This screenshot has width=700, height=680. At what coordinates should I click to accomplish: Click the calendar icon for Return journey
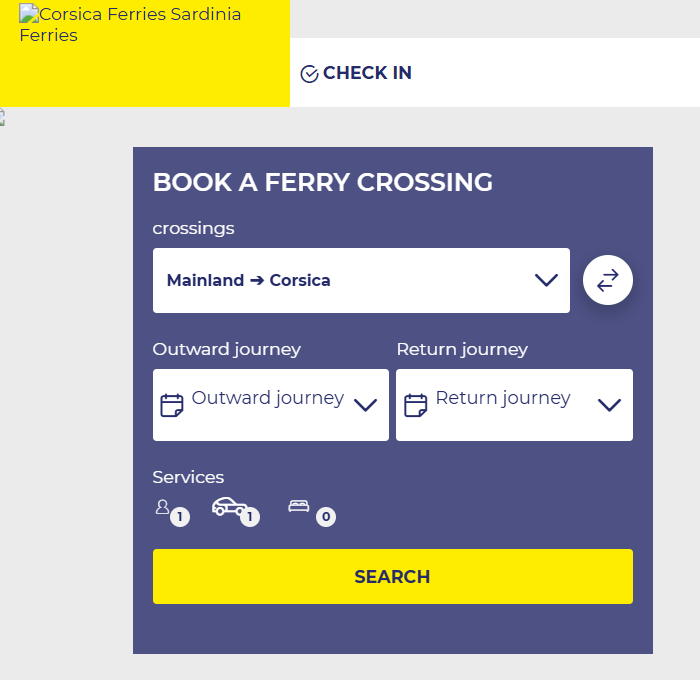coord(415,405)
